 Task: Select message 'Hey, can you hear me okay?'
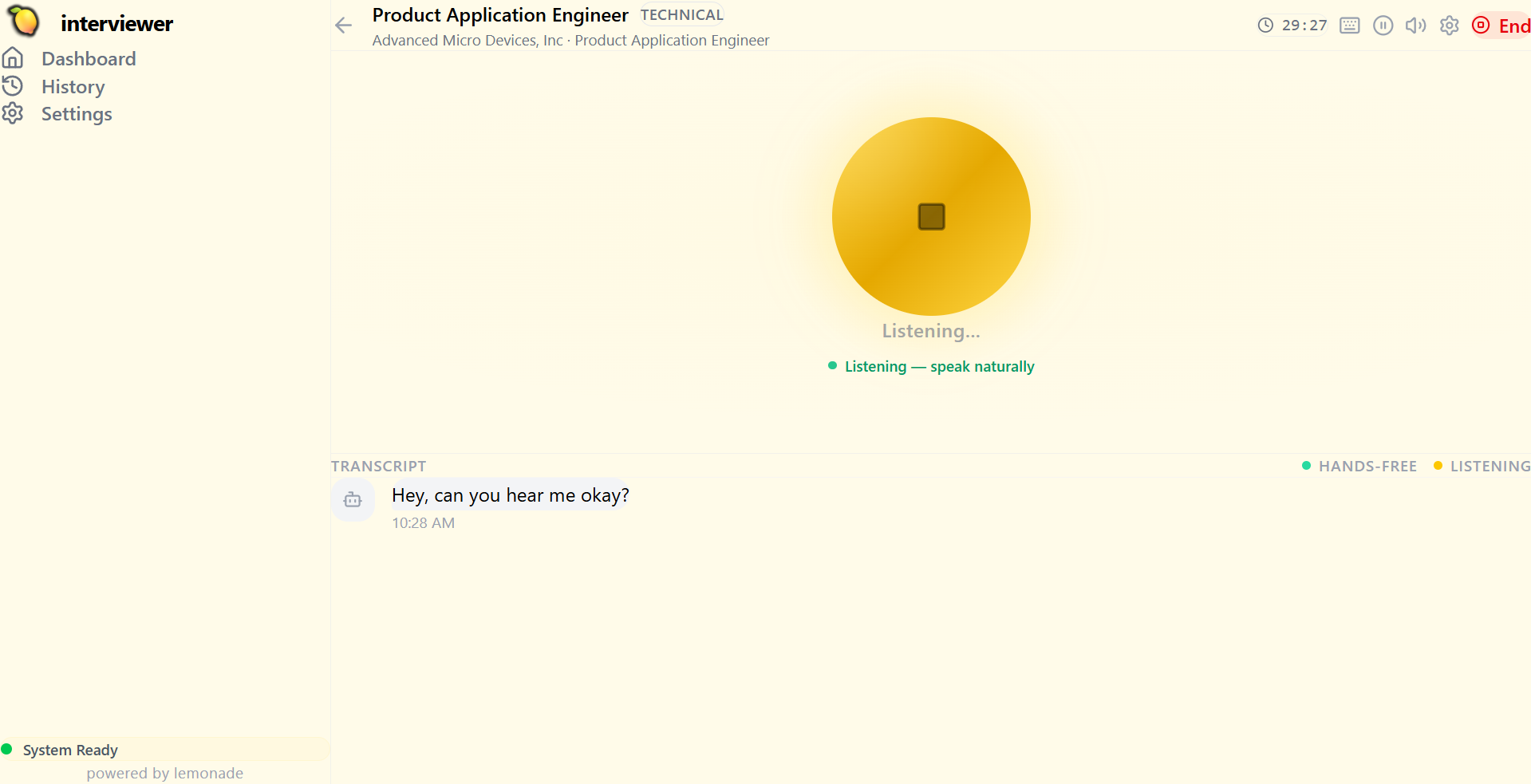[511, 495]
